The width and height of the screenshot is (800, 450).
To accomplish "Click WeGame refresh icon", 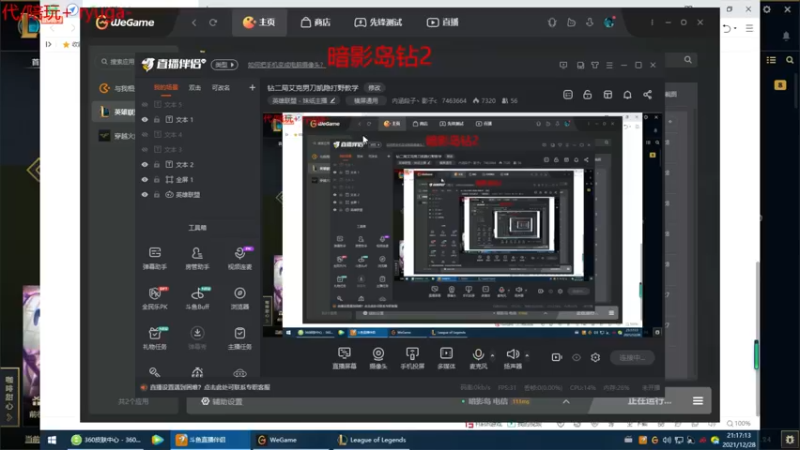I will point(213,22).
